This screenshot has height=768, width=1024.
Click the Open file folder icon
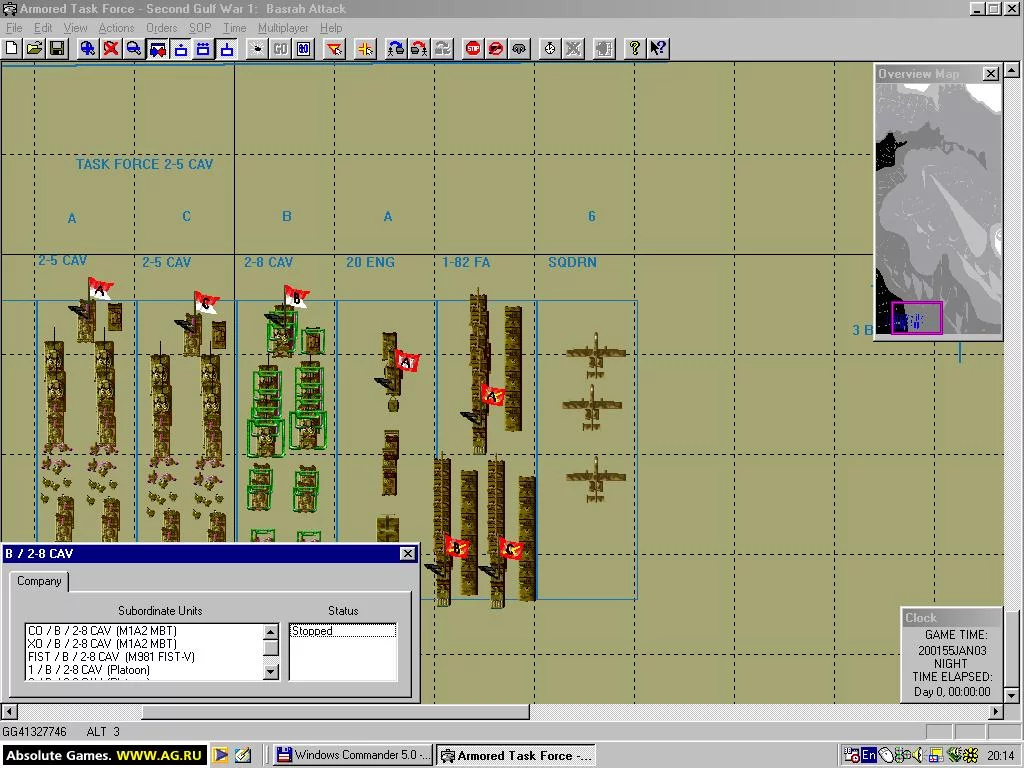click(35, 48)
